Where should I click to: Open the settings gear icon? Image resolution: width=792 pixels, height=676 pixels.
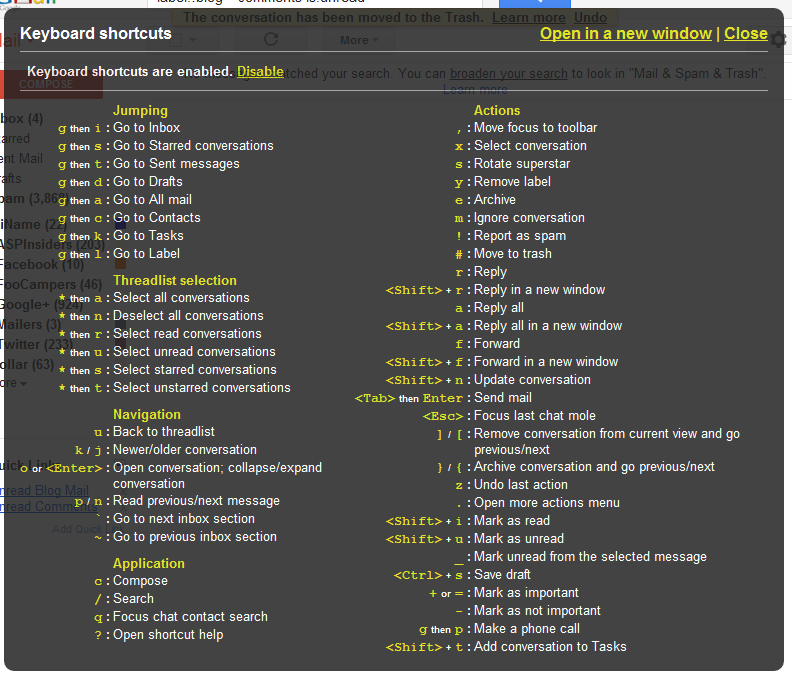(780, 39)
